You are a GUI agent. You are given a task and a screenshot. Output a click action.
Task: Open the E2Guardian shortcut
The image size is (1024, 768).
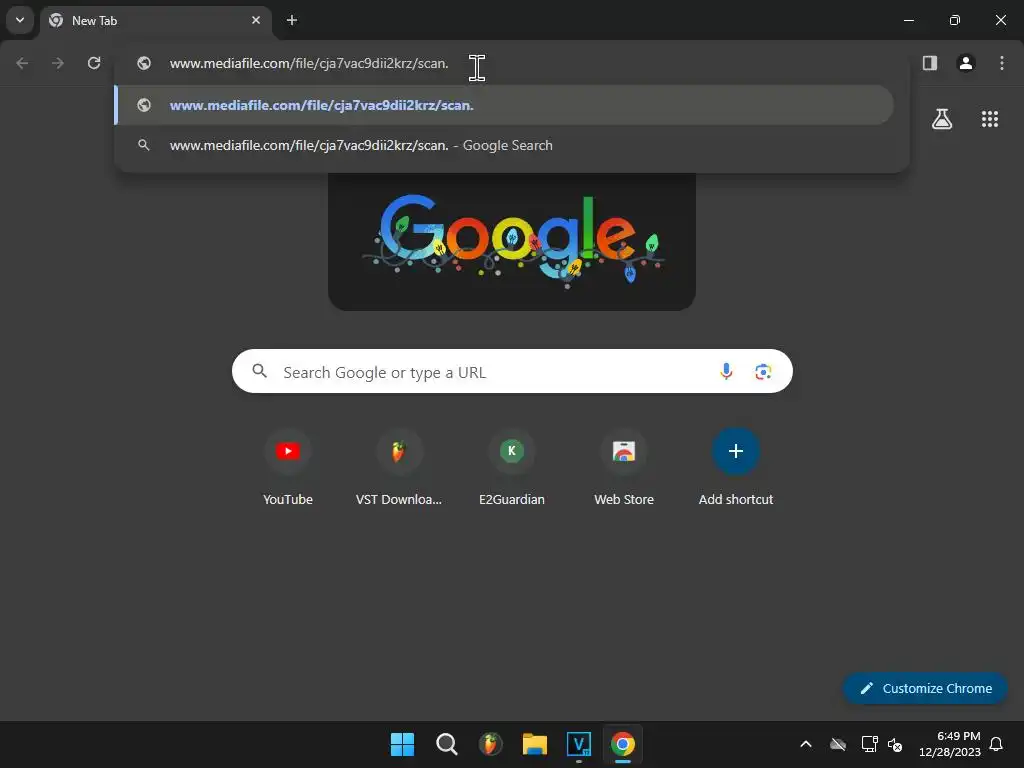(x=511, y=468)
